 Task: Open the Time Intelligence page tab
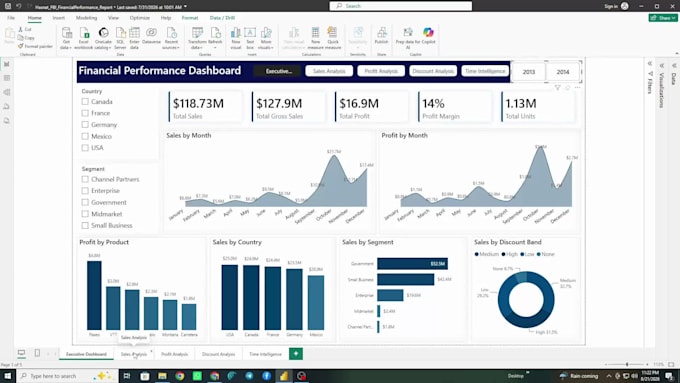265,354
